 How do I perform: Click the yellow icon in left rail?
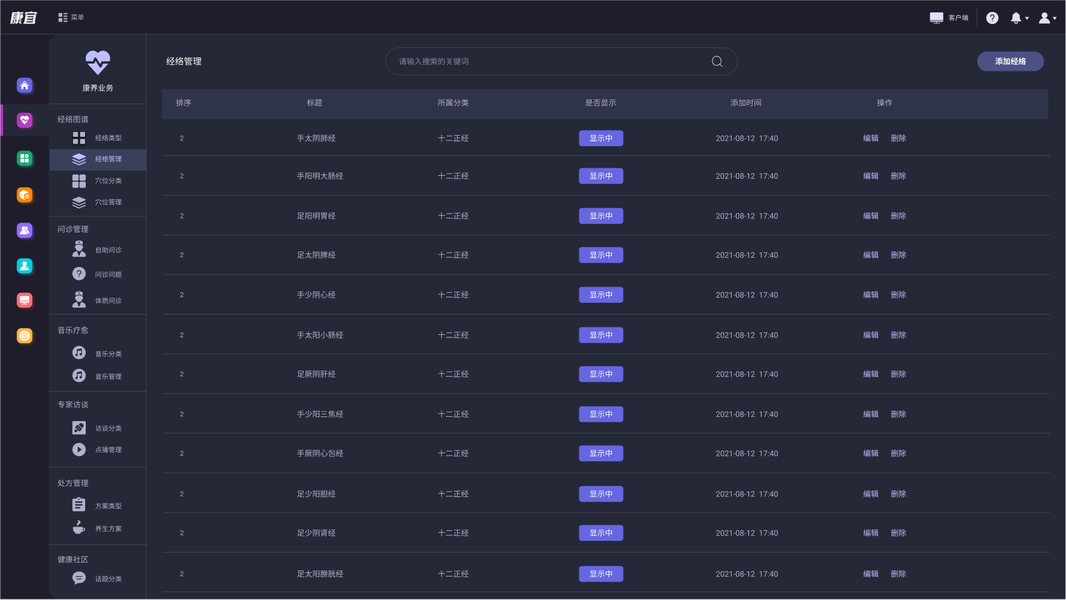tap(25, 336)
